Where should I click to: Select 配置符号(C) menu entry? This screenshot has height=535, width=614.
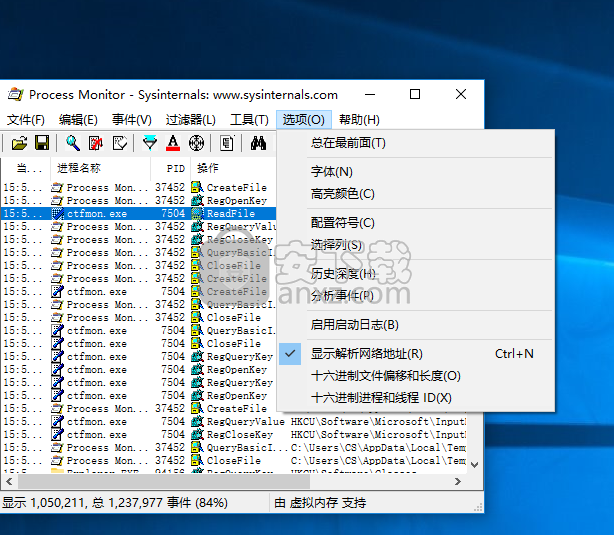coord(415,222)
